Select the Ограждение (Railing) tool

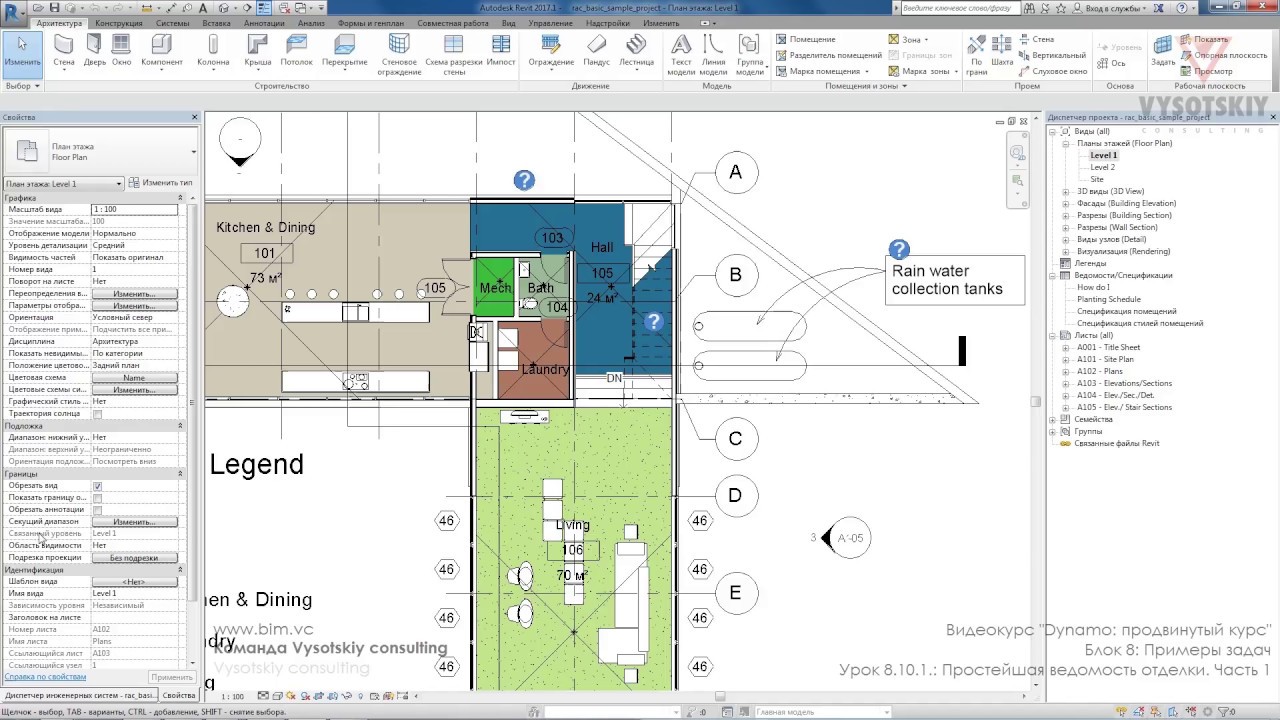pos(550,51)
